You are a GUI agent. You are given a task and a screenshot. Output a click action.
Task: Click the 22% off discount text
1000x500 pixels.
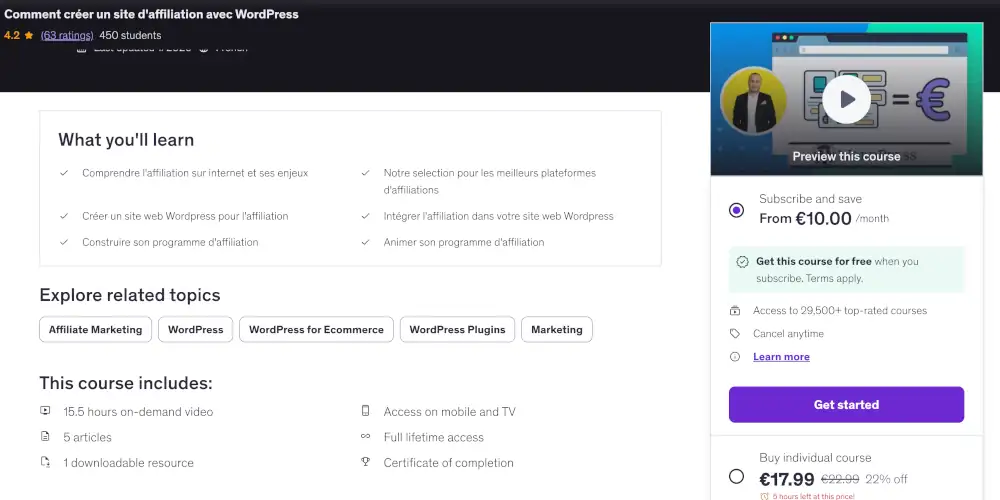886,479
